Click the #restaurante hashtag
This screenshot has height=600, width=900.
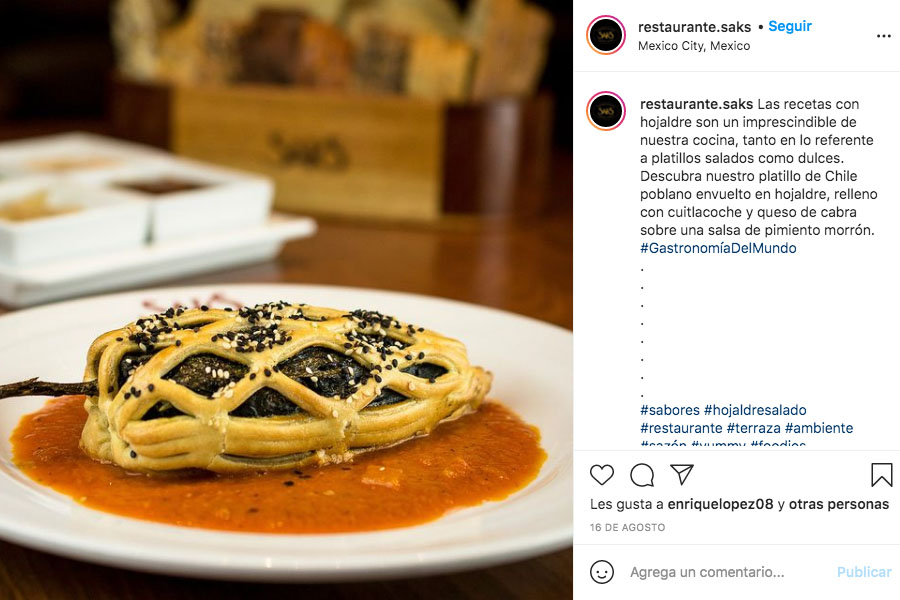681,428
